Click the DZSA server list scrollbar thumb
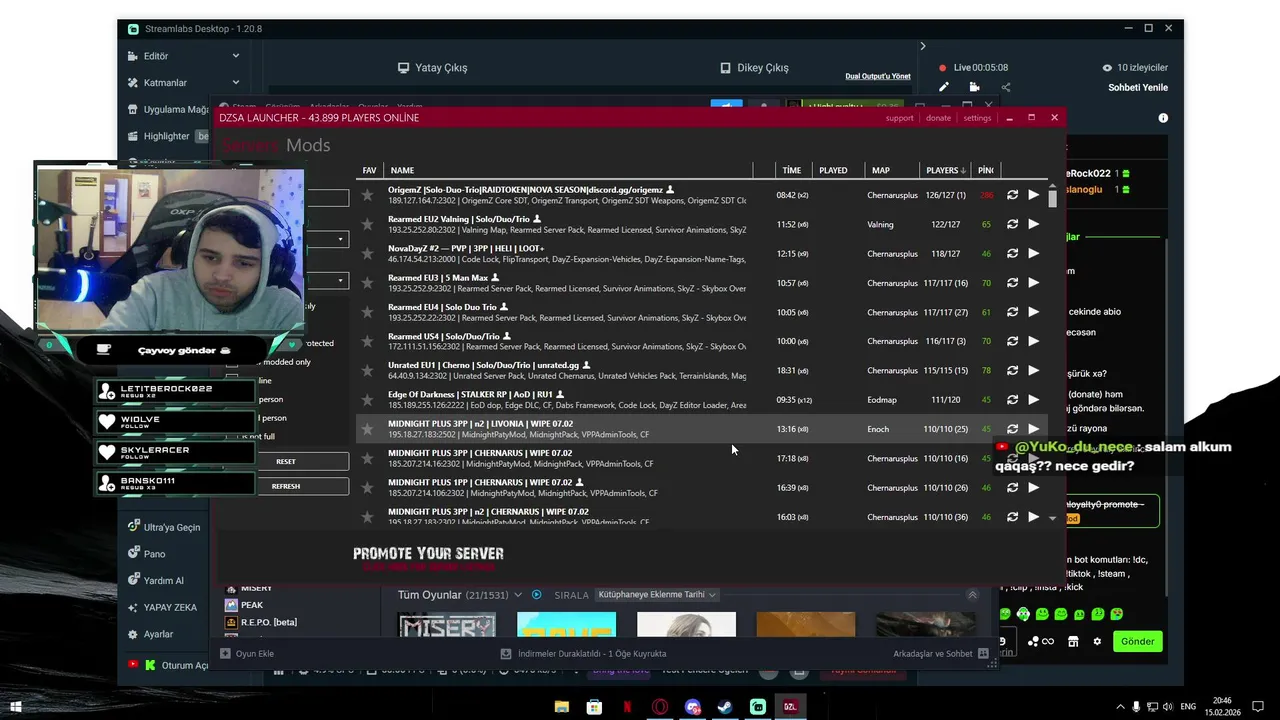The image size is (1280, 720). (x=1053, y=198)
